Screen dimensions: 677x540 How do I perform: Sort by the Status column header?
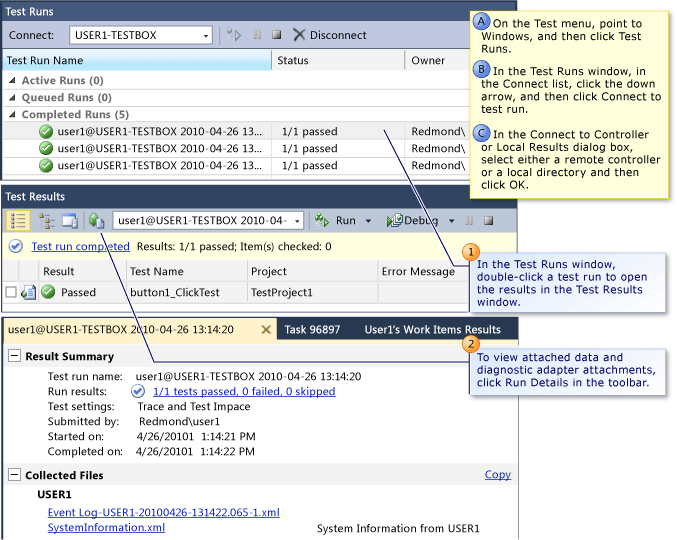tap(338, 60)
